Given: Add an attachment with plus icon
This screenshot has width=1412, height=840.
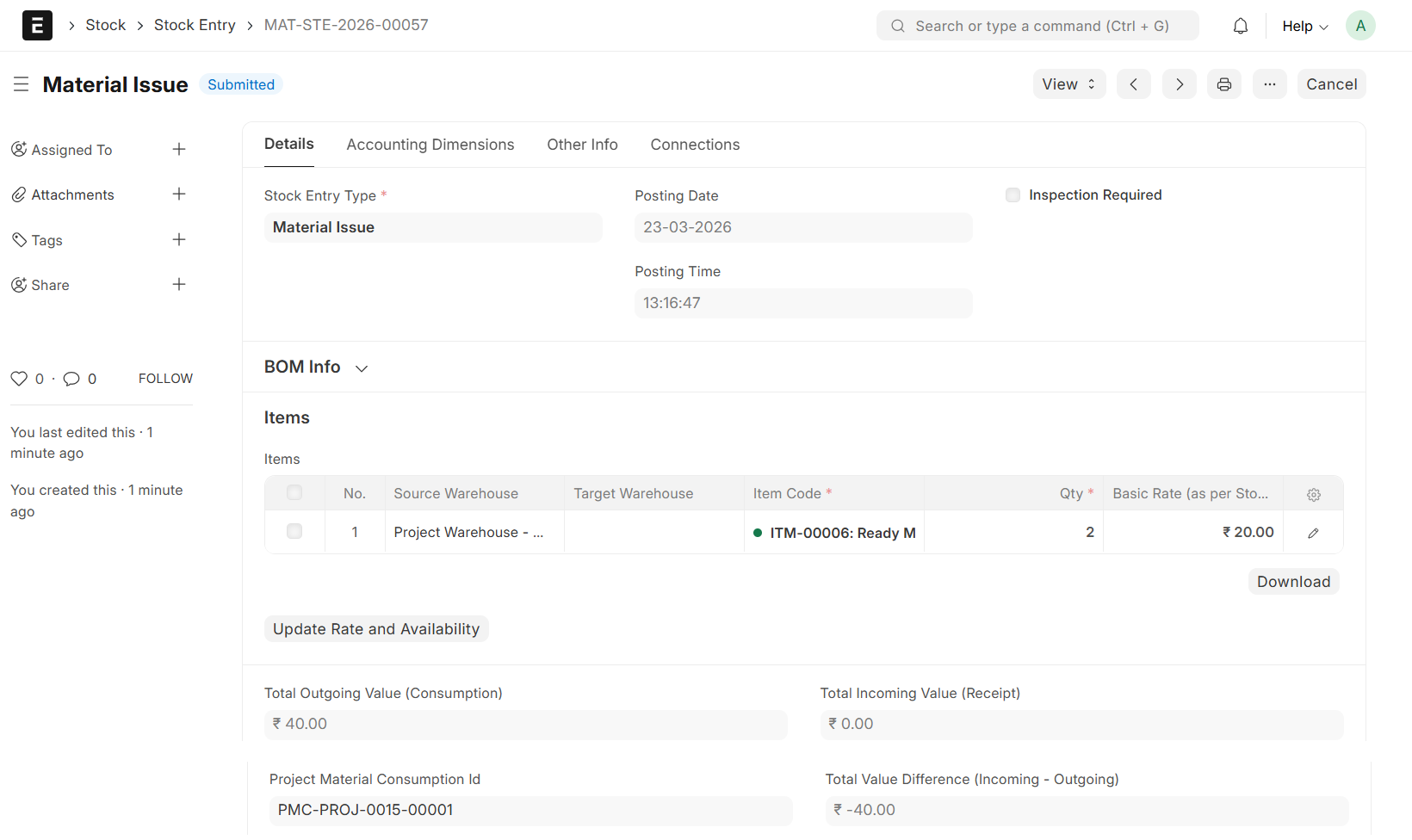Looking at the screenshot, I should [x=179, y=195].
